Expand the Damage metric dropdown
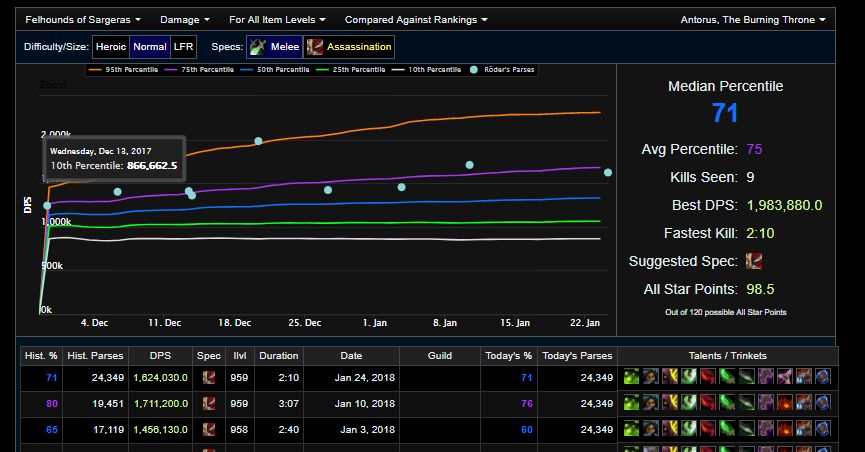The image size is (865, 452). tap(185, 19)
